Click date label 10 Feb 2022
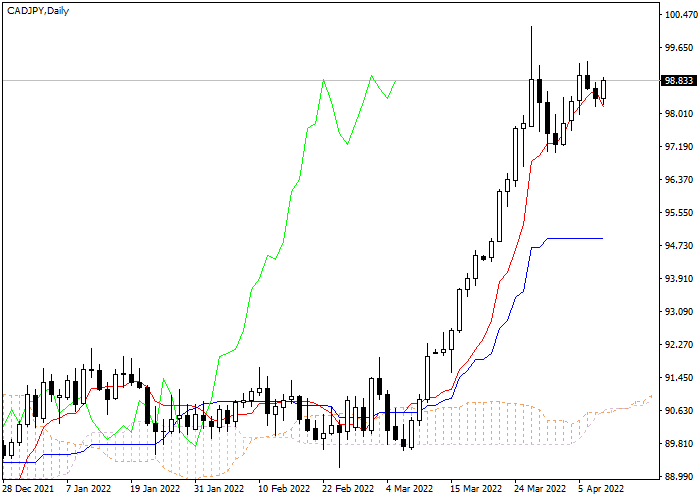The width and height of the screenshot is (700, 500). tap(284, 489)
